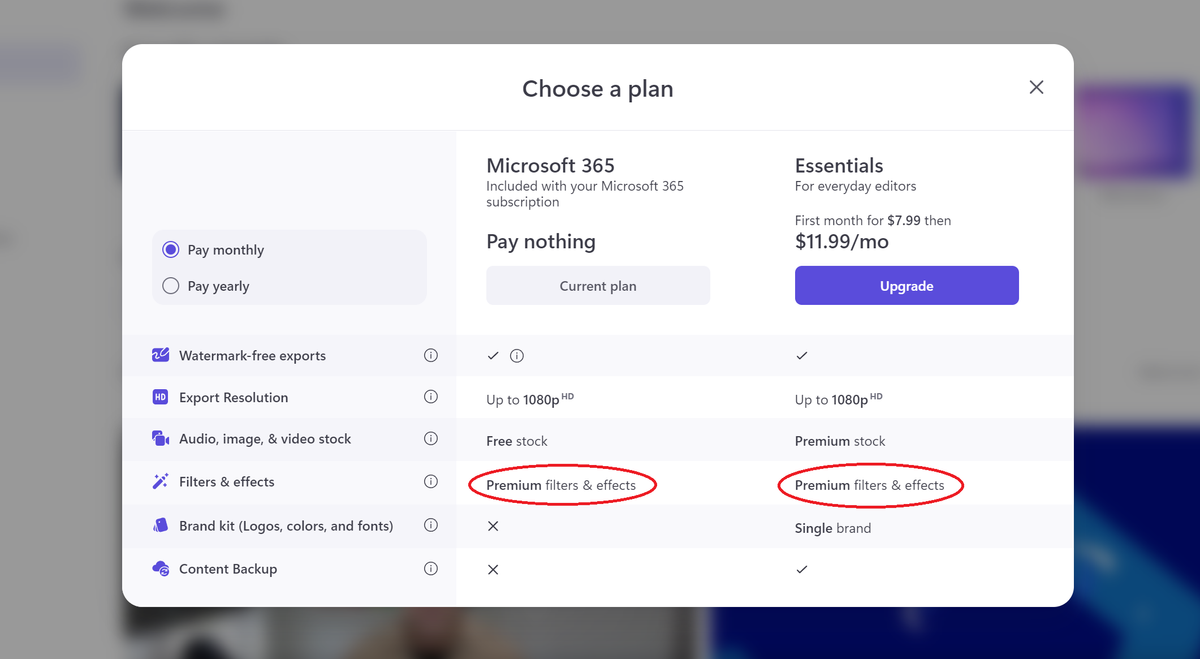The image size is (1200, 659).
Task: Click the Current plan button
Action: pyautogui.click(x=598, y=285)
